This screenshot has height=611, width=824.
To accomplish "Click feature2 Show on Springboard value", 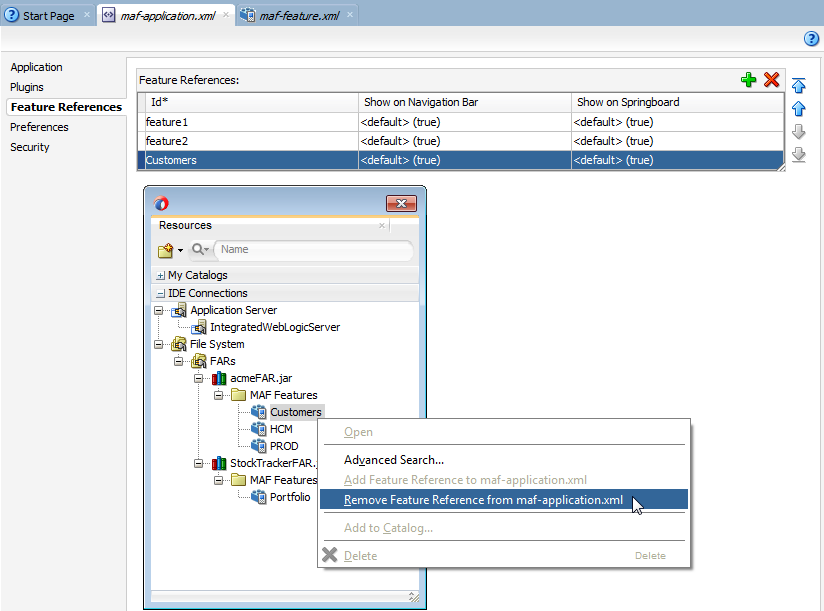I will coord(677,141).
